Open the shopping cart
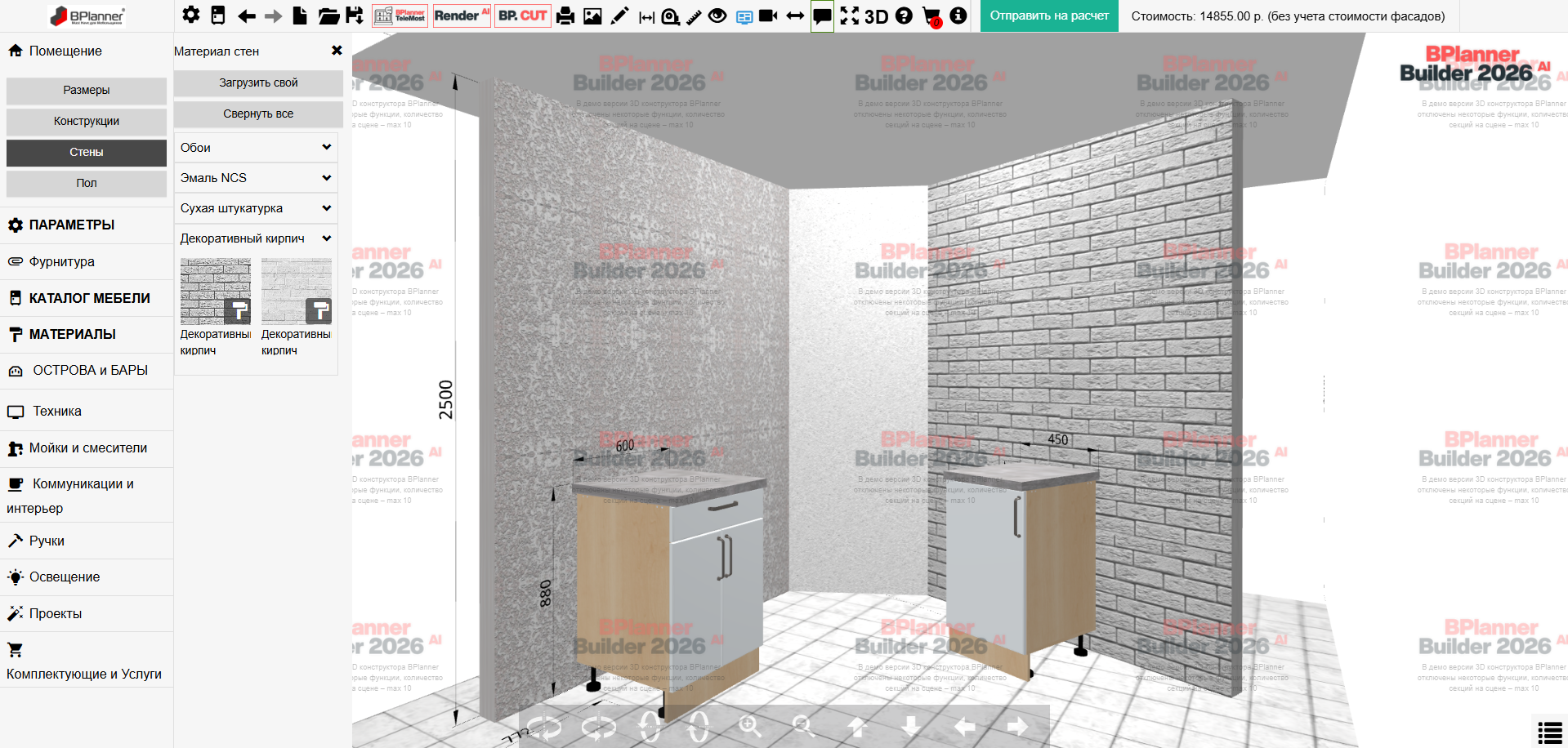This screenshot has width=1568, height=748. tap(931, 16)
